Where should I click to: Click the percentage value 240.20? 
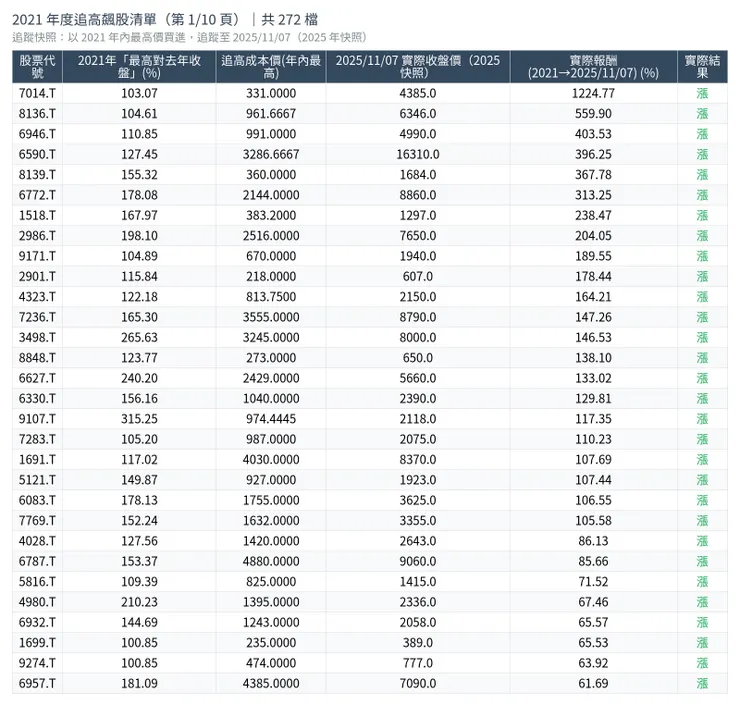point(139,378)
